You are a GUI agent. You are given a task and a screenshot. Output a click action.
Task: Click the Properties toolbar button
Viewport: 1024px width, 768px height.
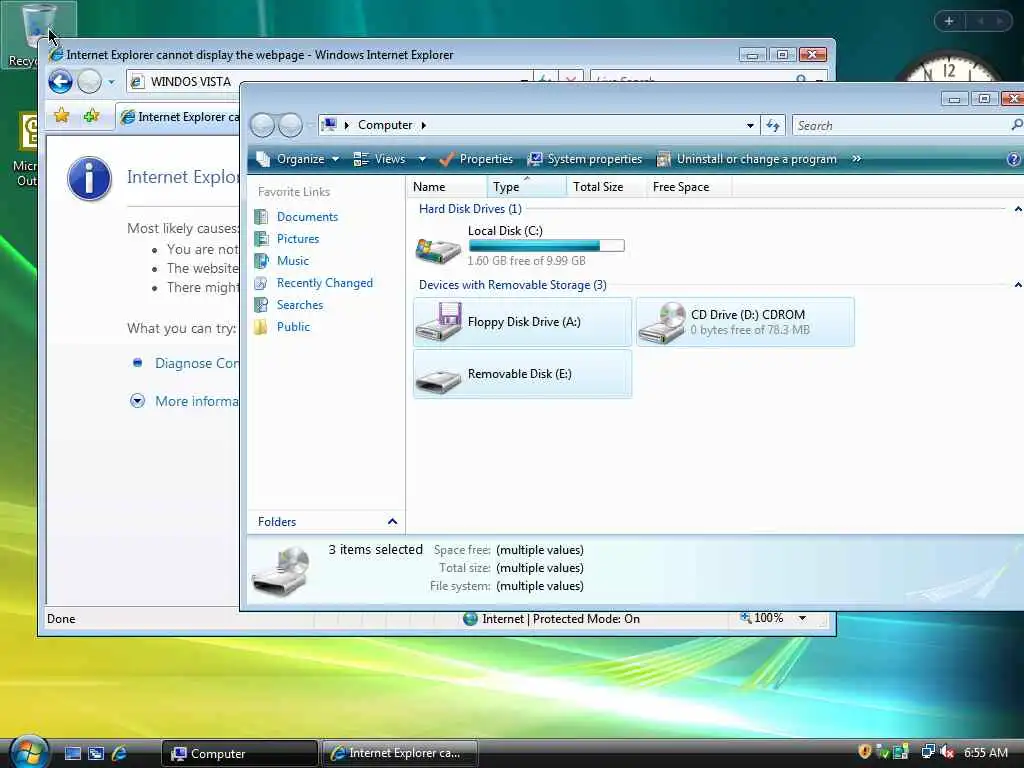pyautogui.click(x=476, y=159)
